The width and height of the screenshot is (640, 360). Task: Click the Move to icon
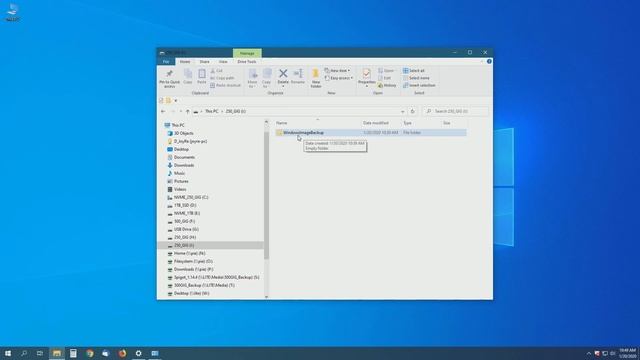(253, 78)
